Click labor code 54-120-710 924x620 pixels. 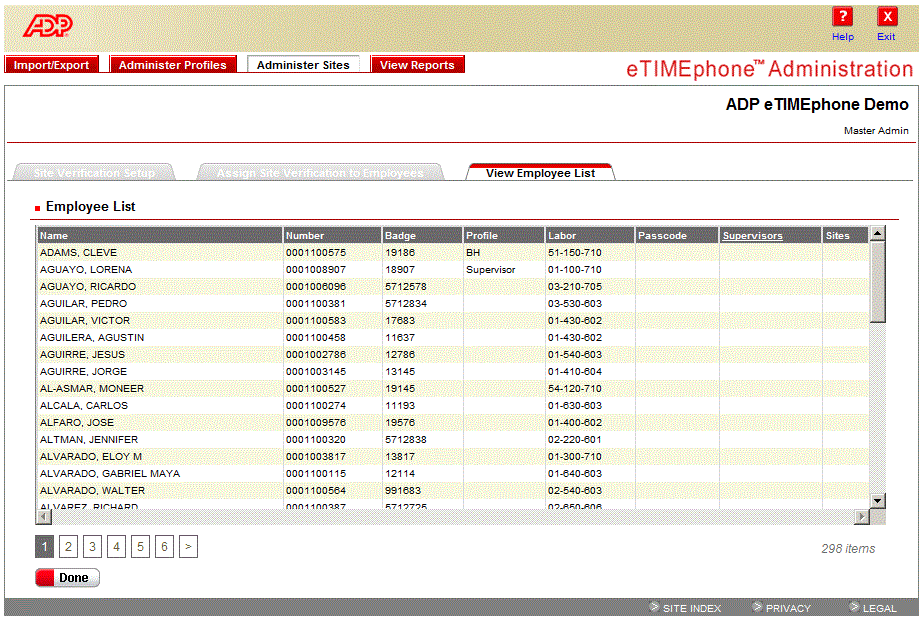click(575, 389)
